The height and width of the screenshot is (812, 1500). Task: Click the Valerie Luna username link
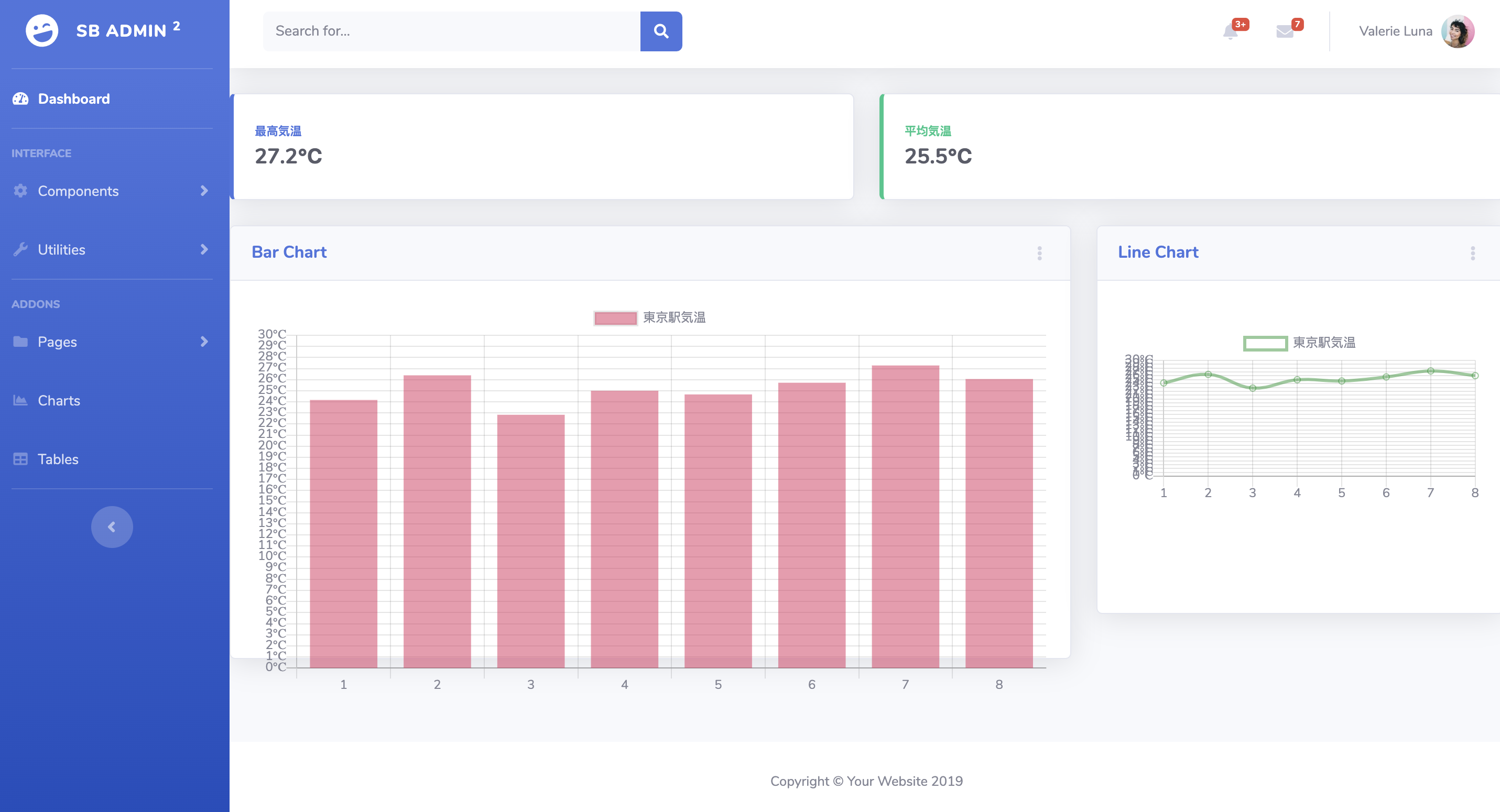(x=1395, y=31)
